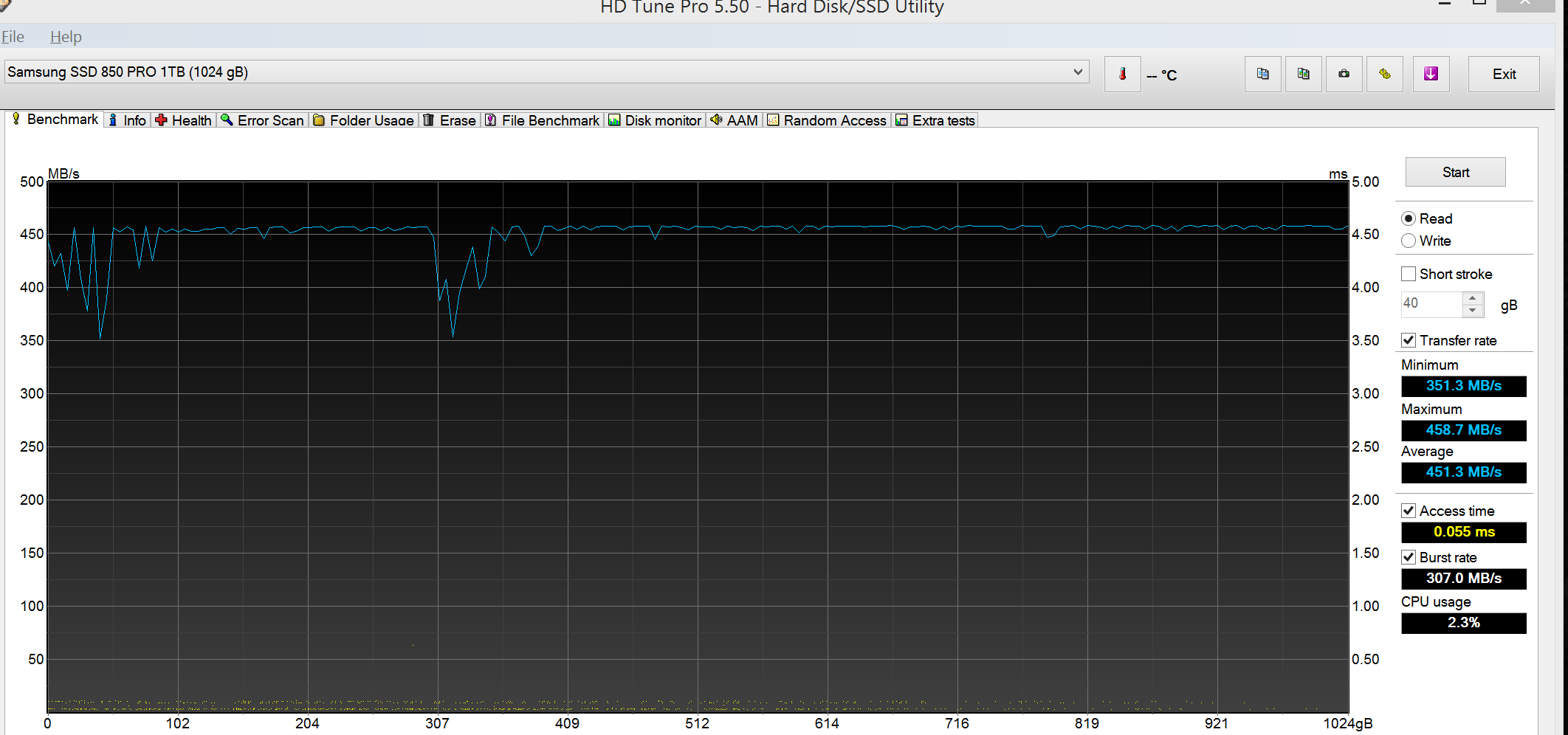Open the AAM tab

point(734,120)
